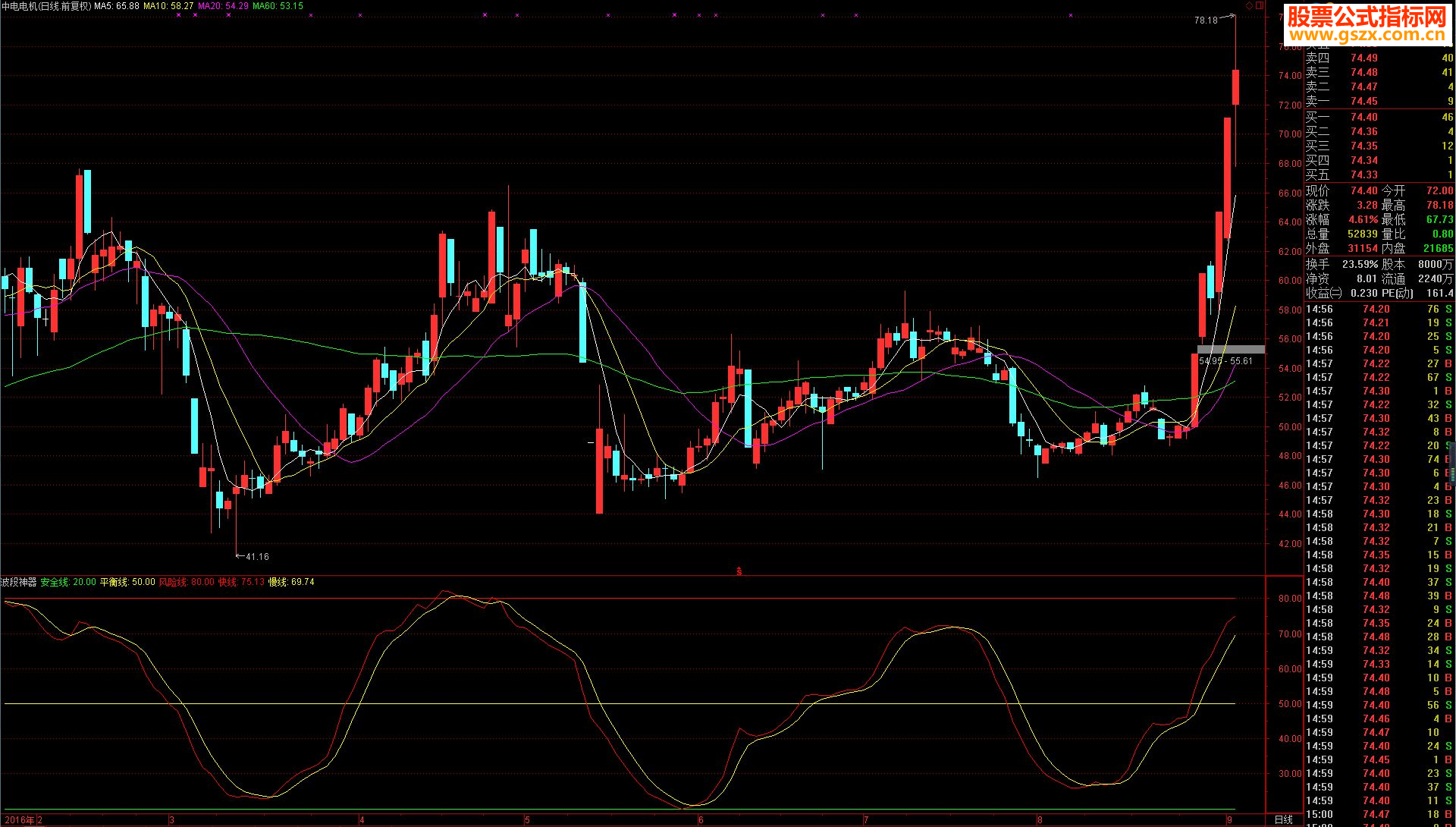Click the 今开 value 72.00
Image resolution: width=1456 pixels, height=827 pixels.
coord(1439,190)
